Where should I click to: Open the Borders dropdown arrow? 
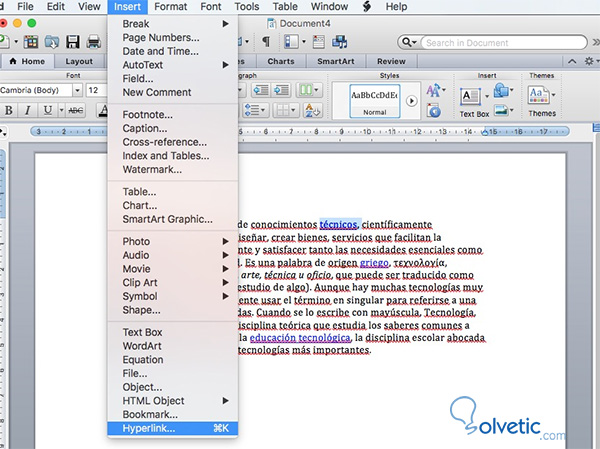tap(293, 111)
